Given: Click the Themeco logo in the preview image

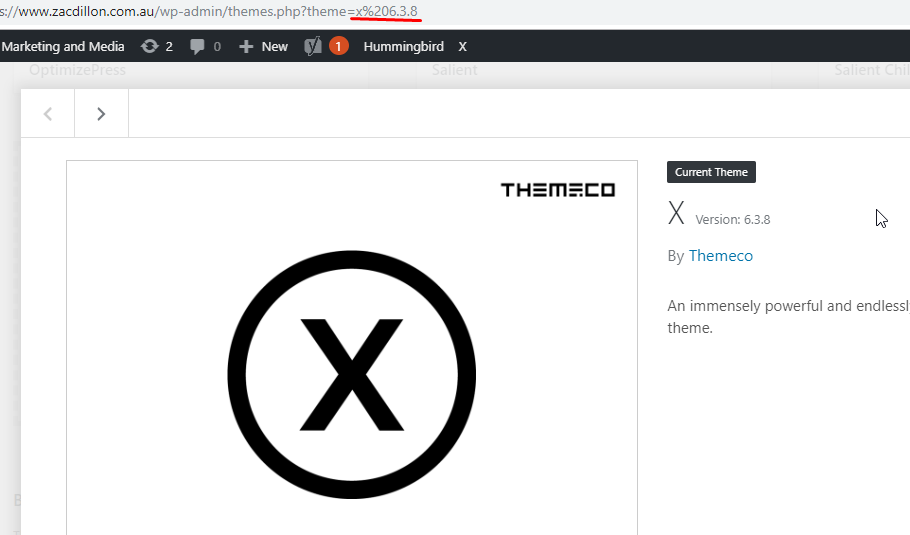Looking at the screenshot, I should [x=557, y=190].
